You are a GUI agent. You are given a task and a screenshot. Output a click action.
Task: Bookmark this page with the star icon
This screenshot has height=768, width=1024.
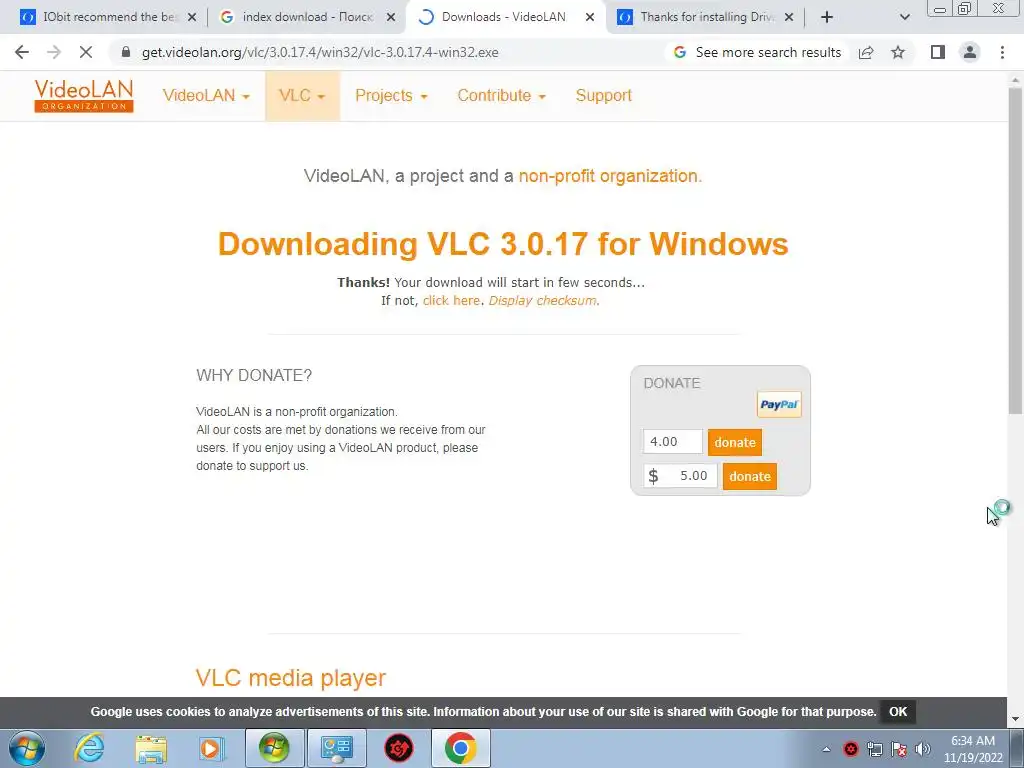pos(898,52)
